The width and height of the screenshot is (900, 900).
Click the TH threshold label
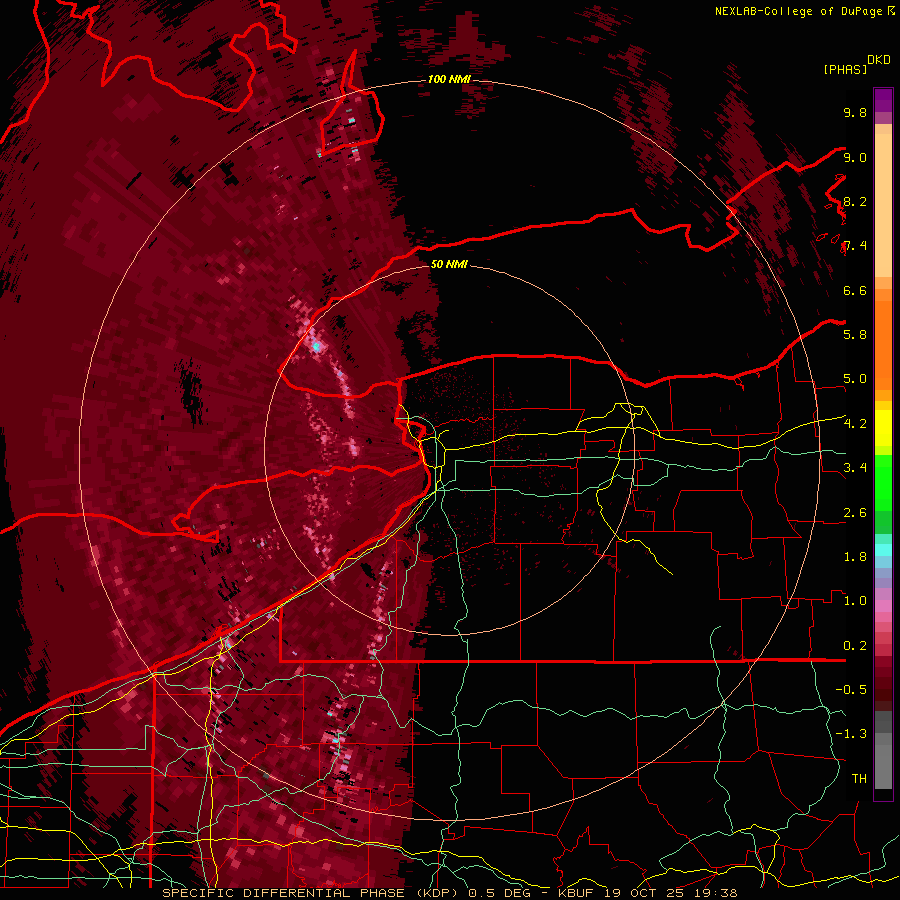[859, 779]
